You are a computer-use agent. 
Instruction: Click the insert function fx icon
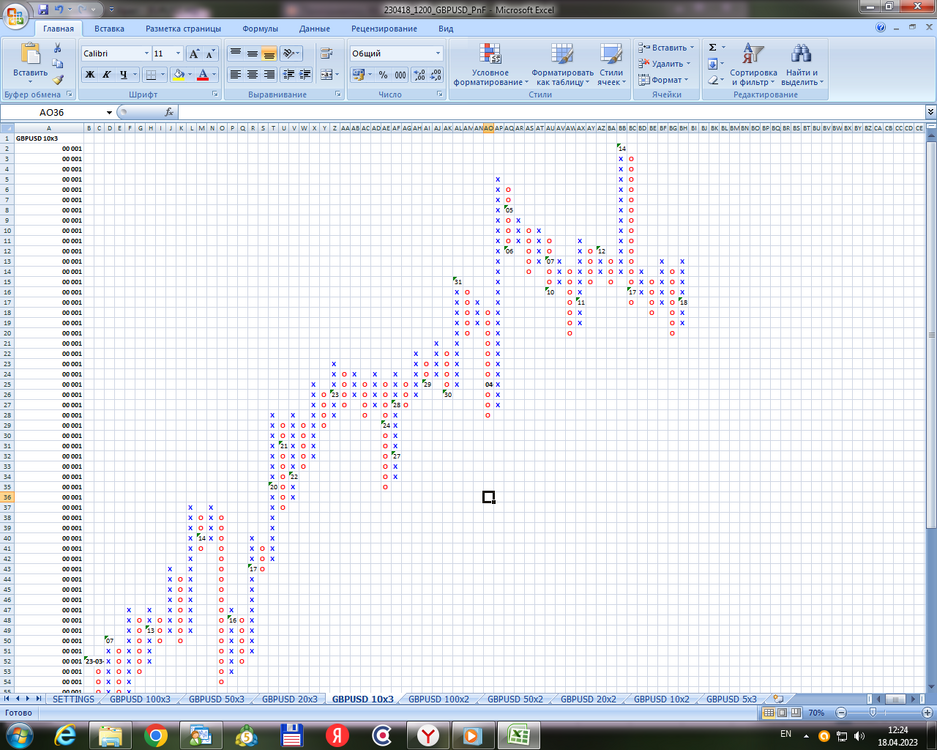coord(169,112)
